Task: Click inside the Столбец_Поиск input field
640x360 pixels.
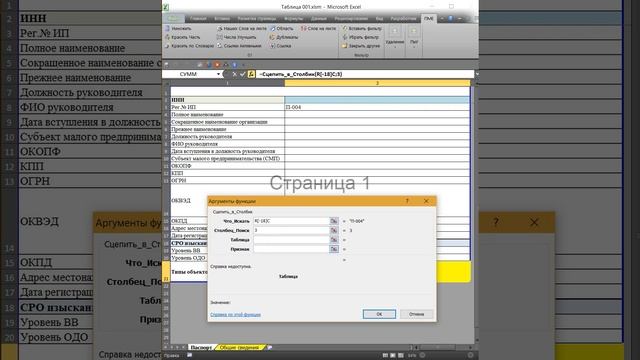Action: 291,230
